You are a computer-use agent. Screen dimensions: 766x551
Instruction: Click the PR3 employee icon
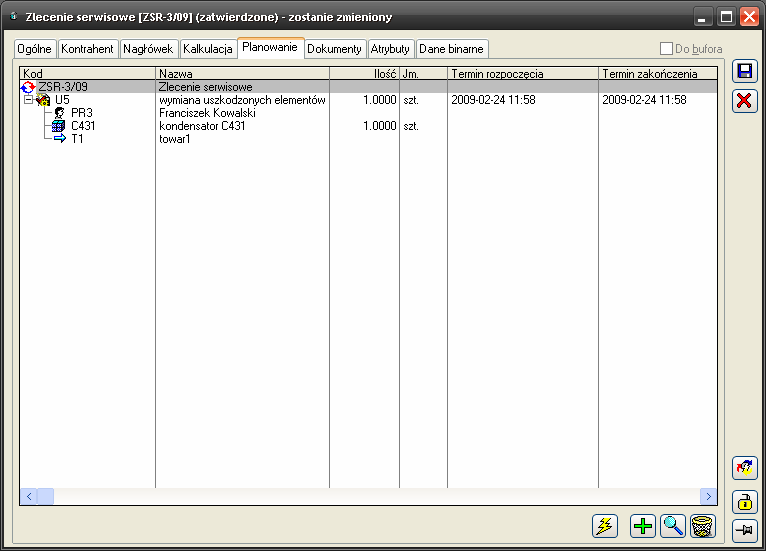59,113
